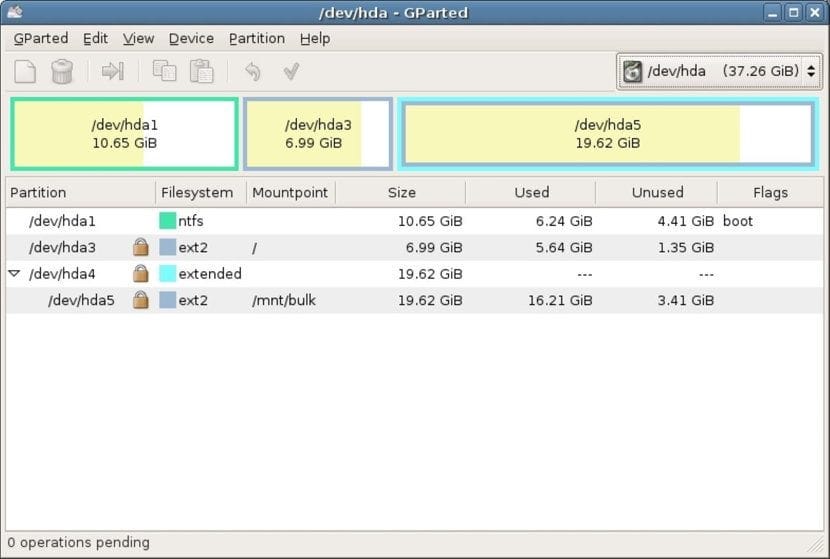Screen dimensions: 830x559
Task: Sort by the Flags column header
Action: click(x=770, y=193)
